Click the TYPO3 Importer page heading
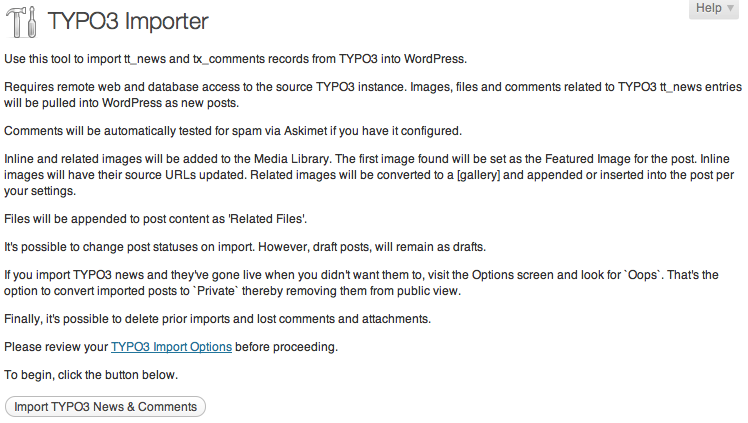 (x=143, y=22)
